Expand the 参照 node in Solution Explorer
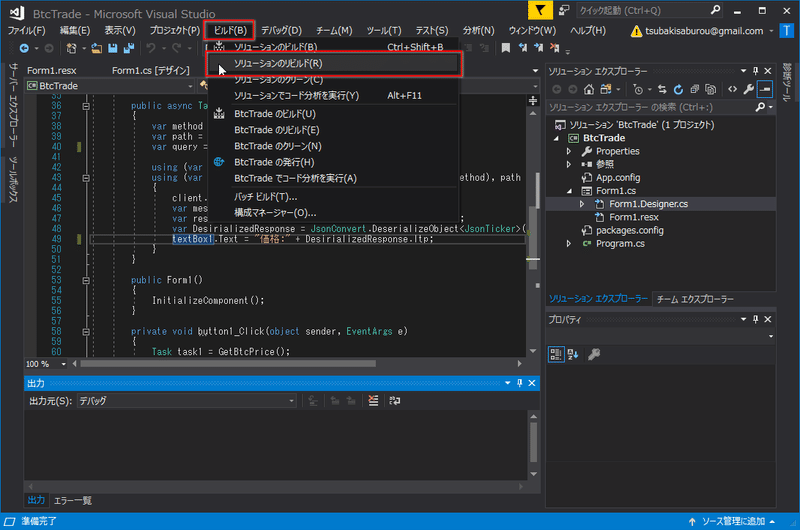 click(569, 164)
